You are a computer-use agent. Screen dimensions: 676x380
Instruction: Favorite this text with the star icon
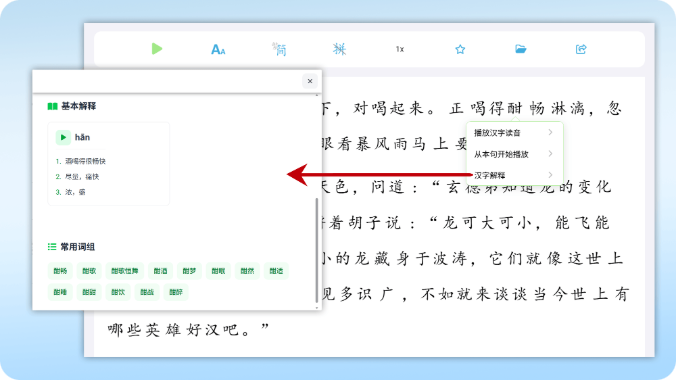[x=460, y=49]
